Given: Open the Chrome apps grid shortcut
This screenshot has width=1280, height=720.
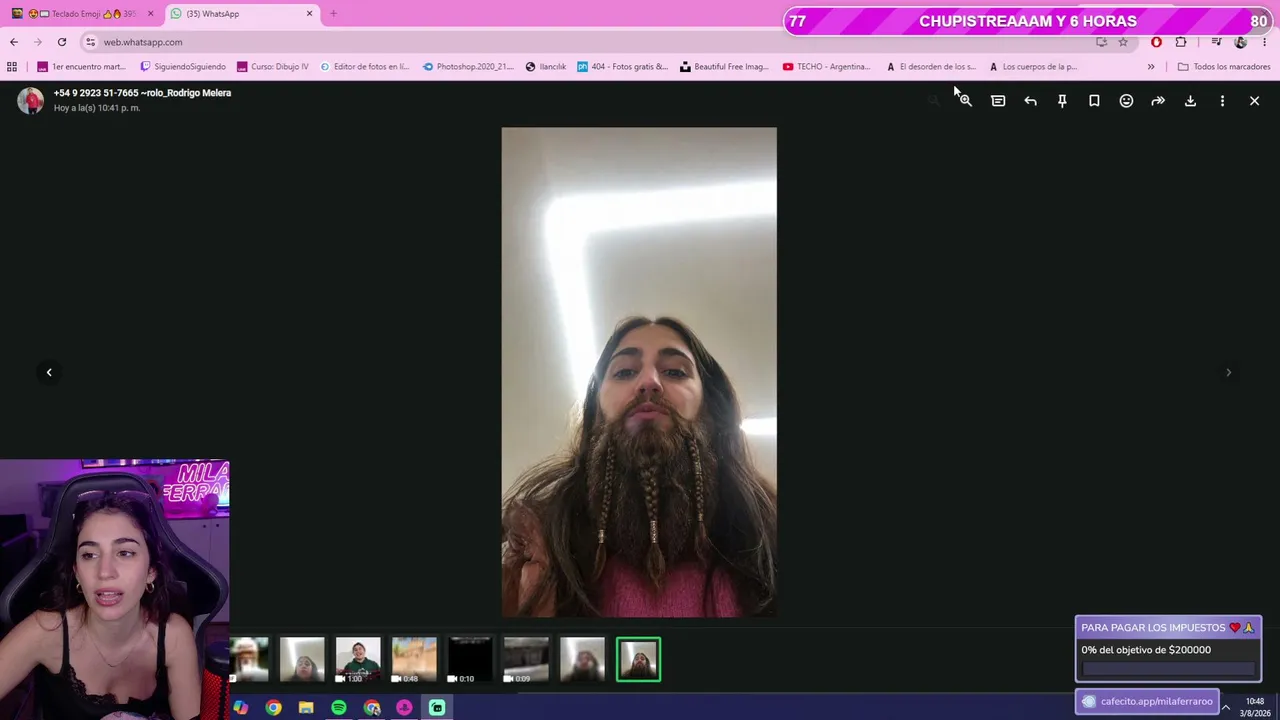Looking at the screenshot, I should click(12, 67).
